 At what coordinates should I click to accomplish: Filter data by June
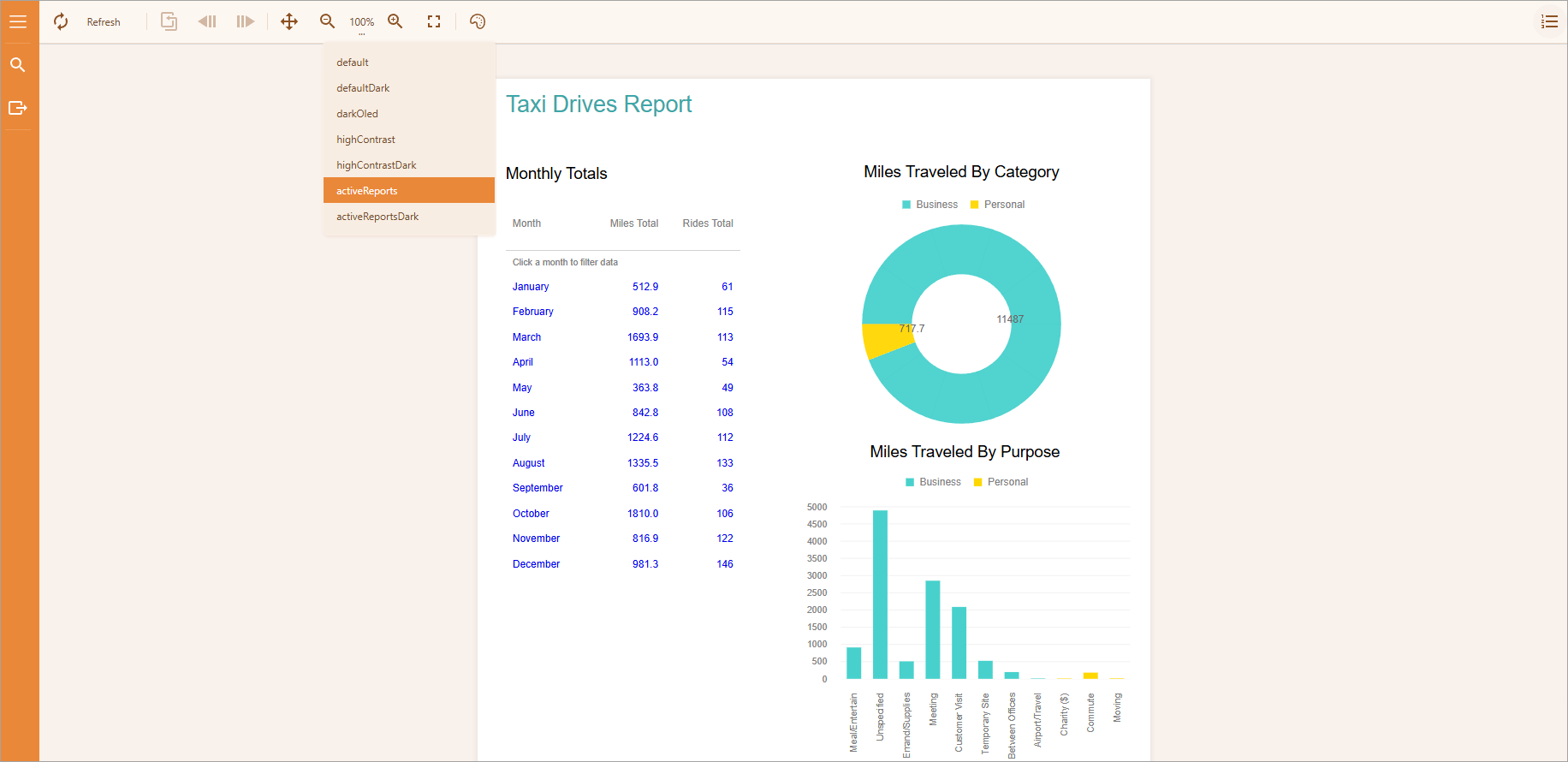524,413
